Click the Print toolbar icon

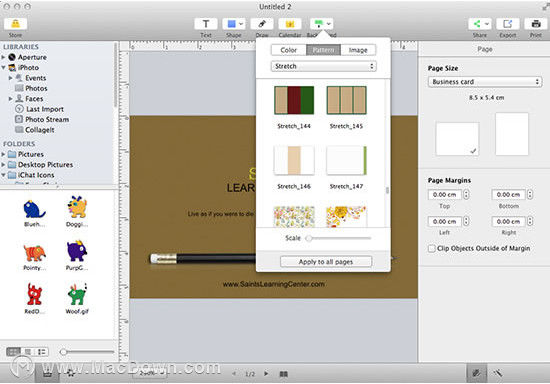(536, 24)
